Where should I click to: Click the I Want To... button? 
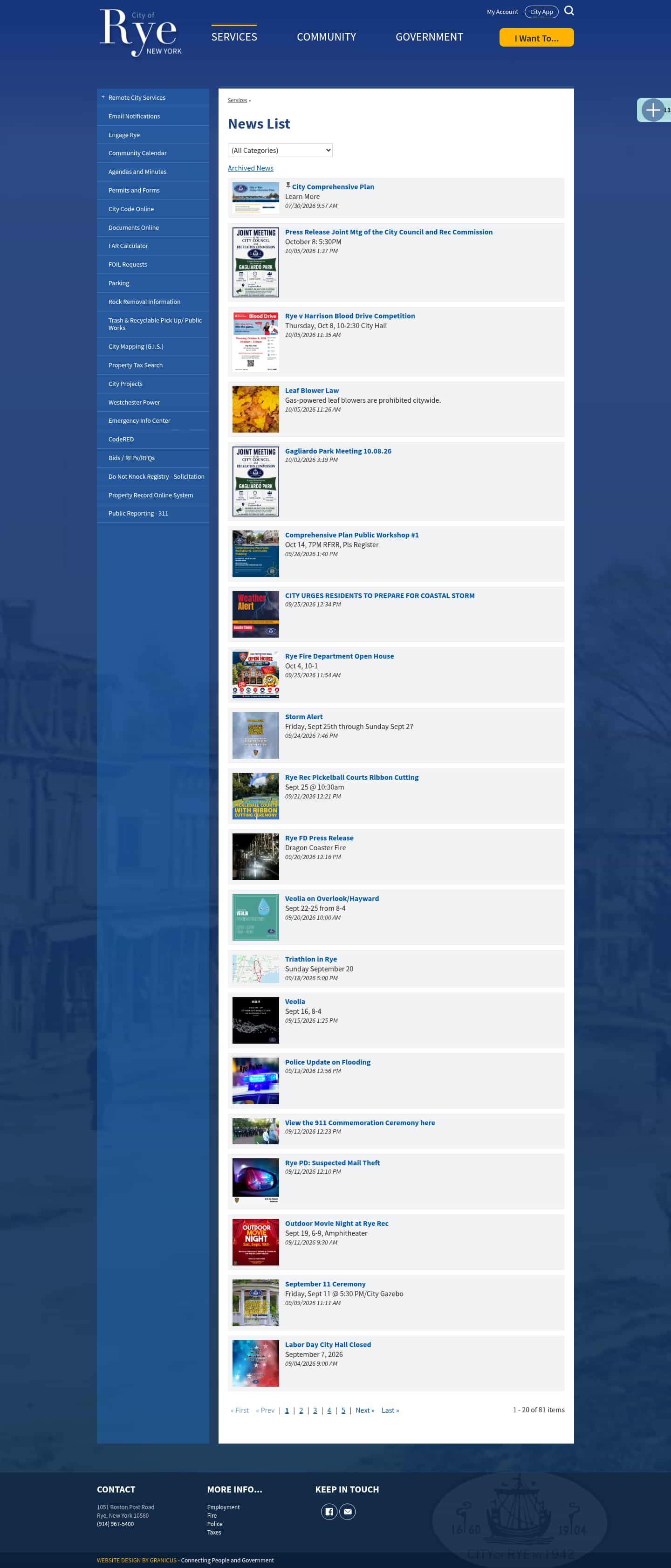tap(536, 38)
